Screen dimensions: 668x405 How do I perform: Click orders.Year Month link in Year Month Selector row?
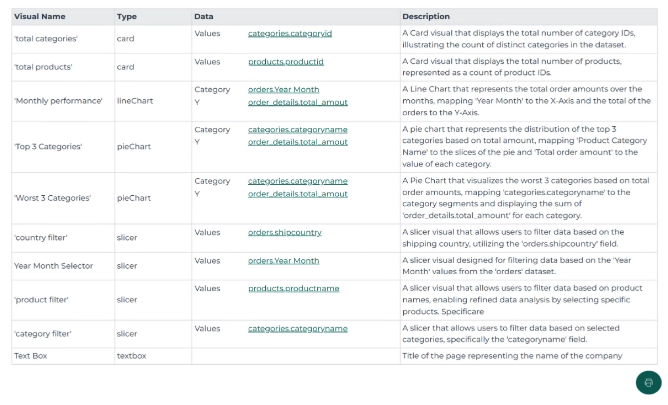(x=283, y=260)
